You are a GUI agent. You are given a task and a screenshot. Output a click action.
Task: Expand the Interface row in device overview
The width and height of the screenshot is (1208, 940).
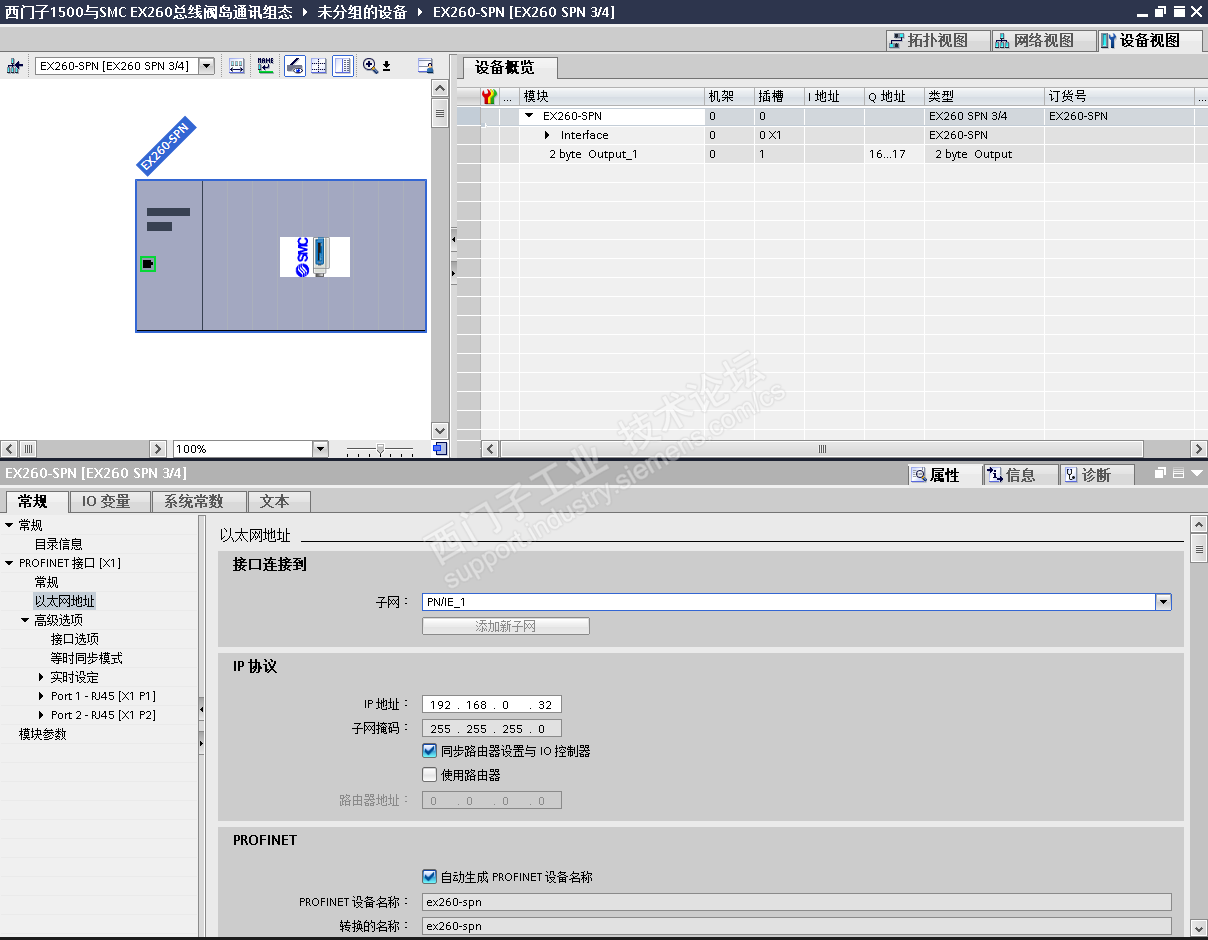point(547,135)
